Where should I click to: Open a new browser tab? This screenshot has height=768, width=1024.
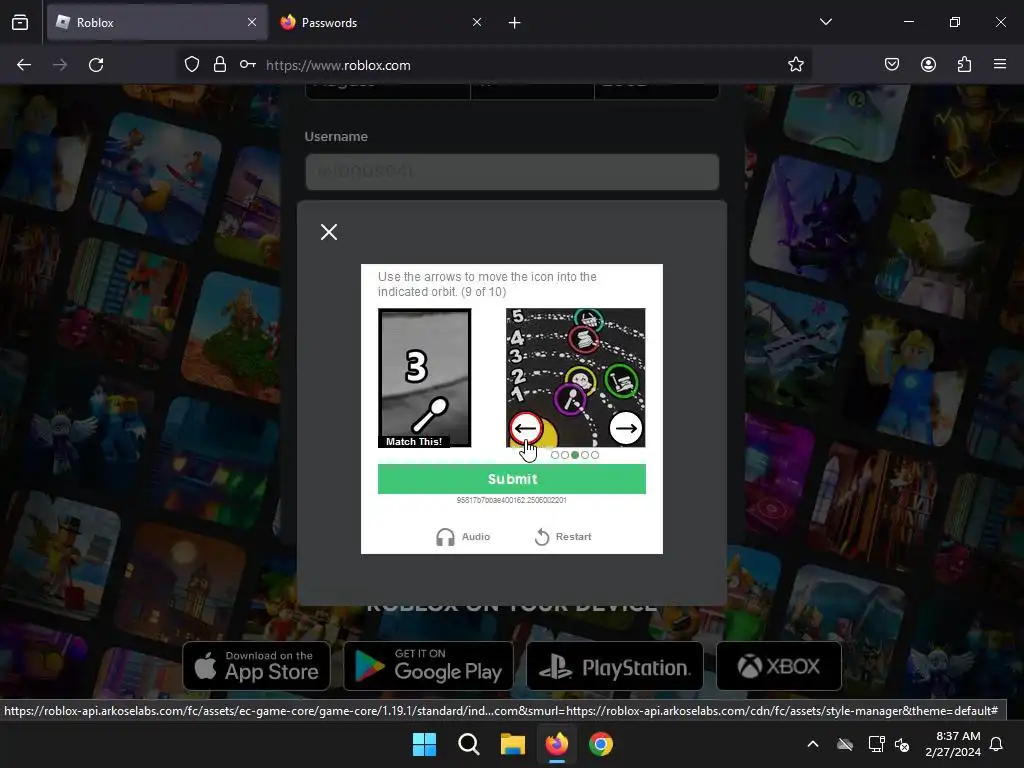point(515,23)
